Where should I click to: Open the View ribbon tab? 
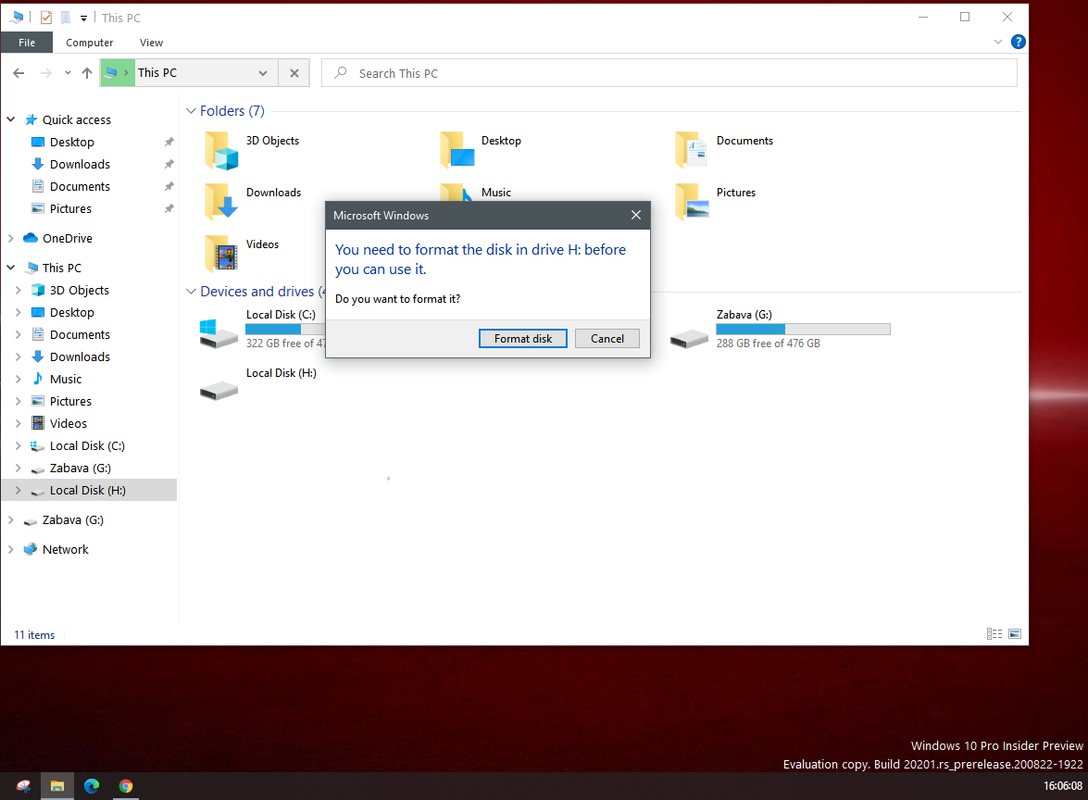point(151,42)
